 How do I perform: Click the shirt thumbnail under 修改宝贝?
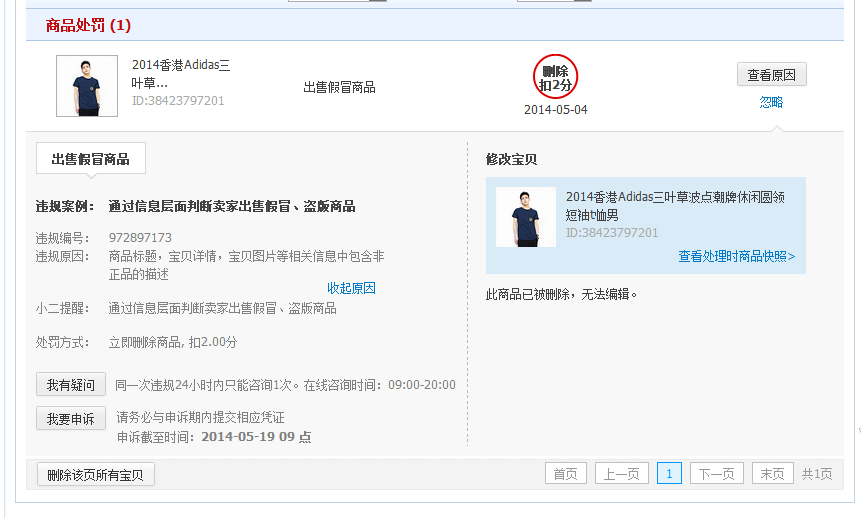pos(525,217)
